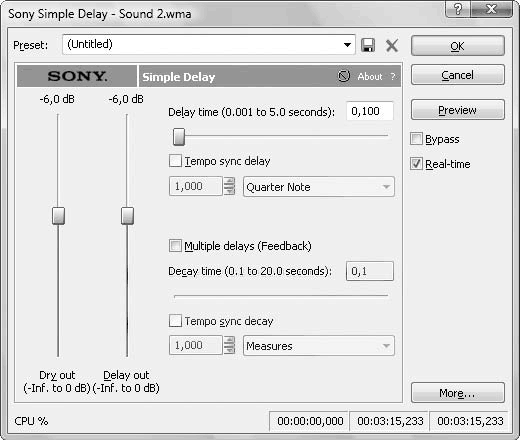Viewport: 520px width, 440px height.
Task: Adjust tempo sync decay spinner arrows
Action: pos(229,345)
